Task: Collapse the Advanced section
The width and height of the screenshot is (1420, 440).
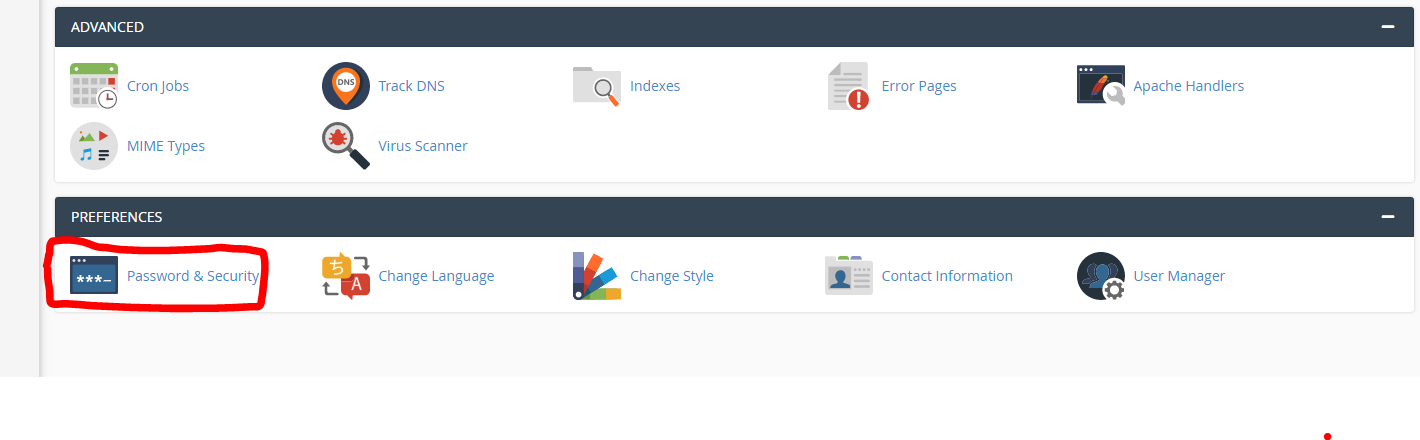Action: point(1387,27)
